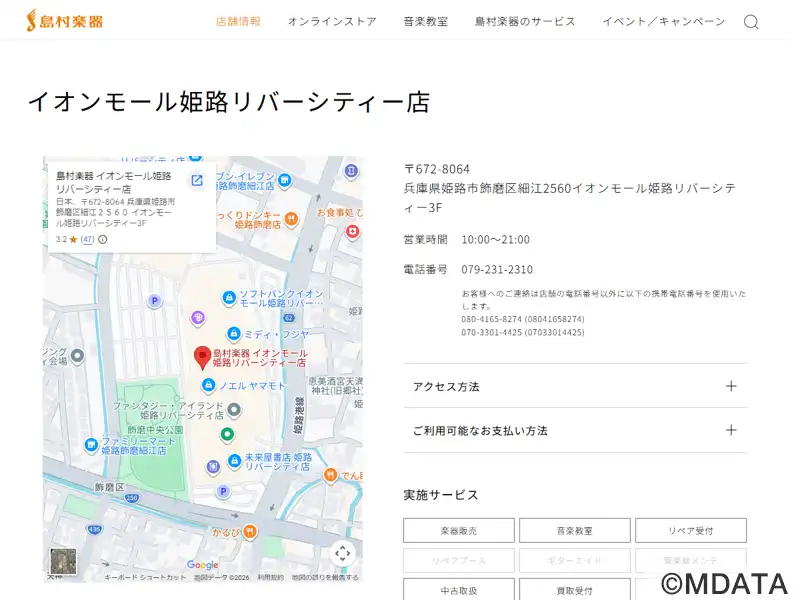Open larger map via info card icon
The width and height of the screenshot is (800, 600).
(197, 180)
